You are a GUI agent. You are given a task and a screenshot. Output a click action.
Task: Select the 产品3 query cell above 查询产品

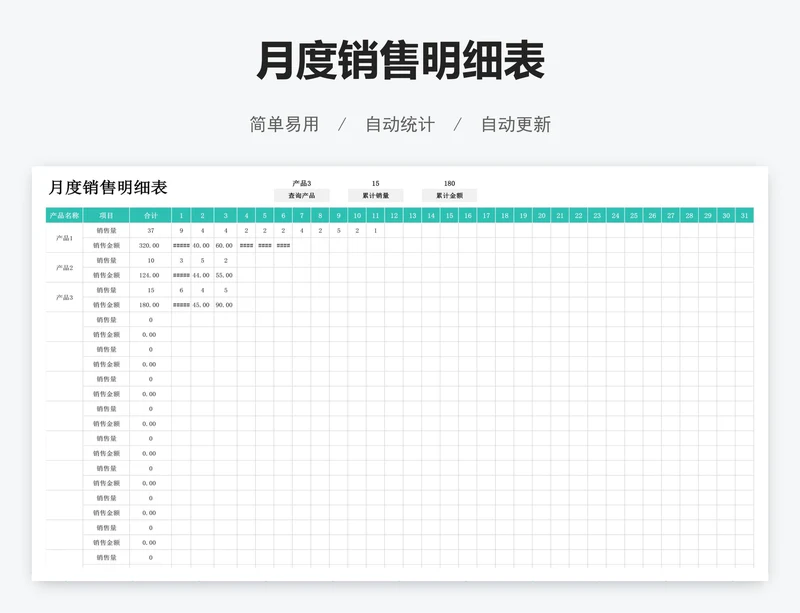coord(302,183)
